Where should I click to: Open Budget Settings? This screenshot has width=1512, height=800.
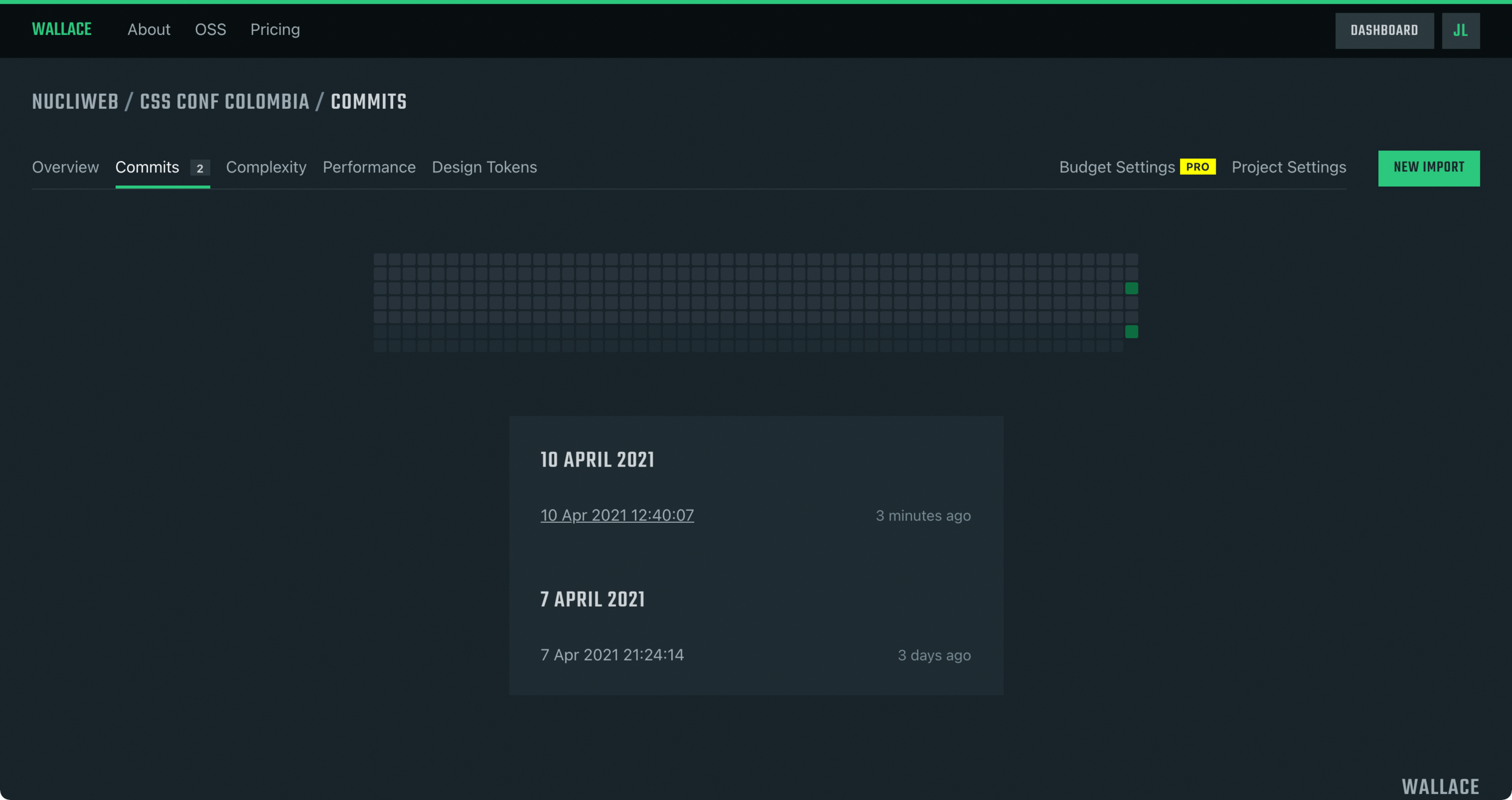(x=1116, y=167)
